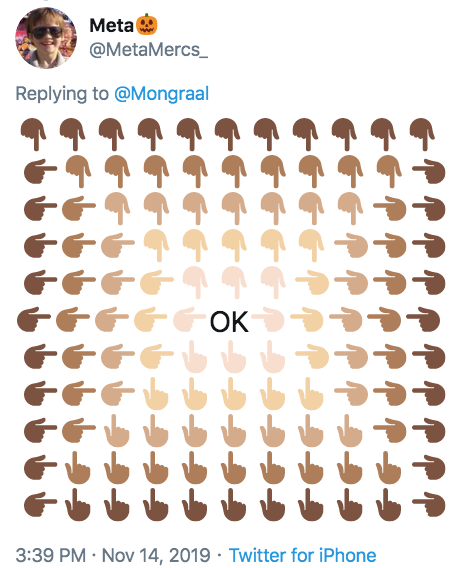Click the last dark down-pointing hand in top row
This screenshot has height=568, width=457.
pos(422,134)
